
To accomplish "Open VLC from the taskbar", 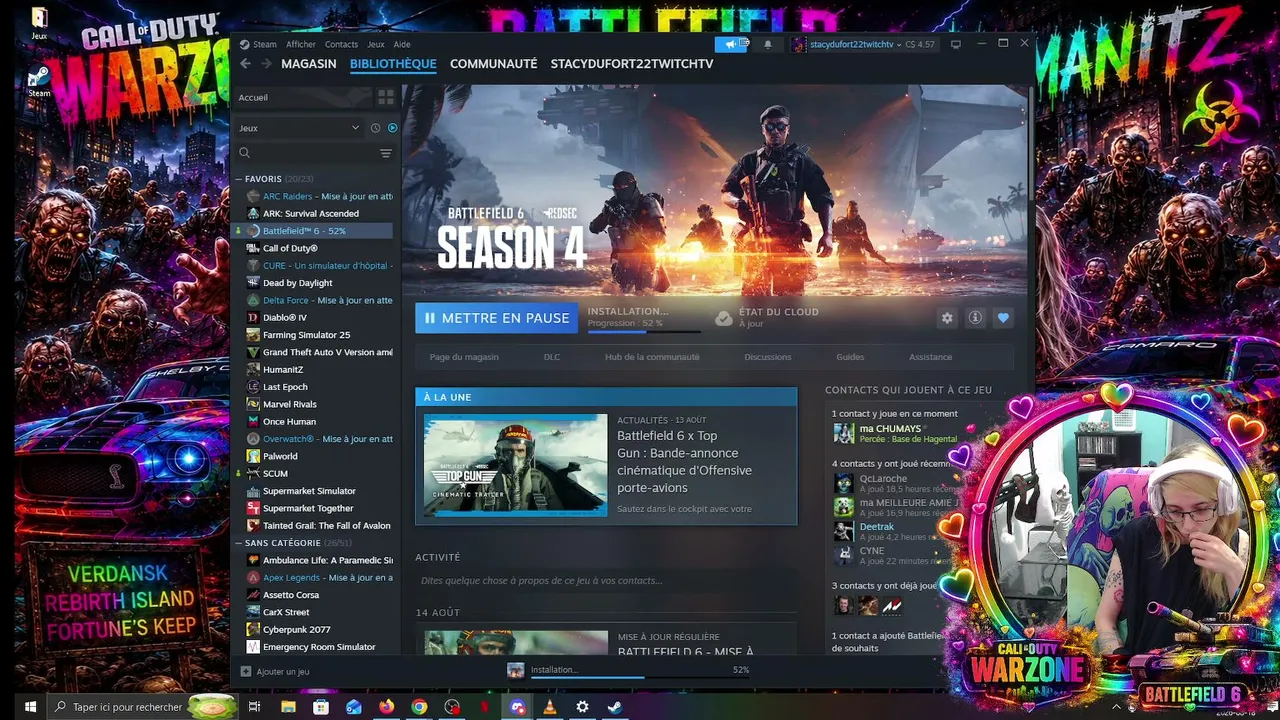I will click(549, 707).
